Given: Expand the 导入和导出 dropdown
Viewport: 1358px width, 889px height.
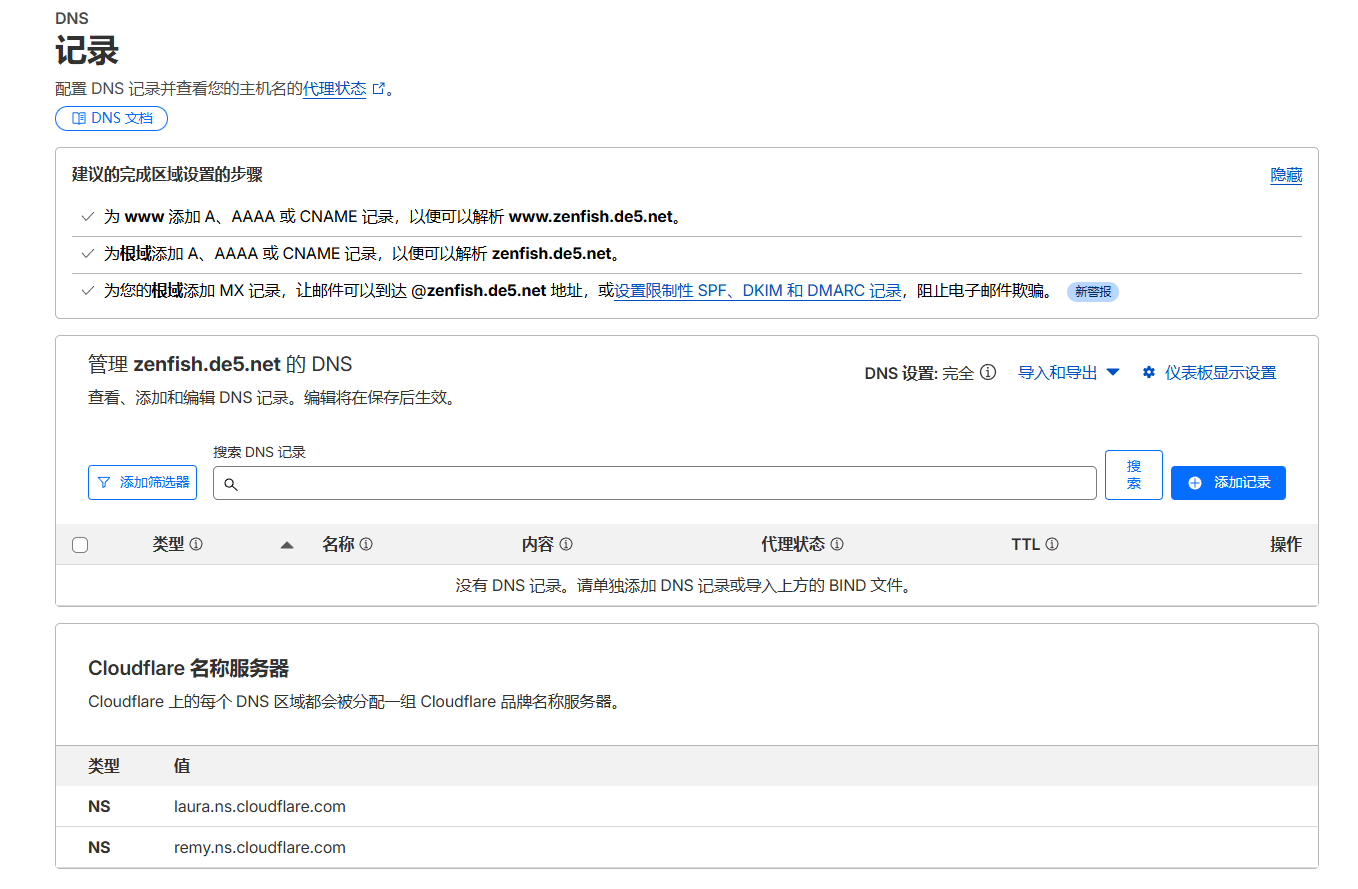Looking at the screenshot, I should pos(1068,372).
